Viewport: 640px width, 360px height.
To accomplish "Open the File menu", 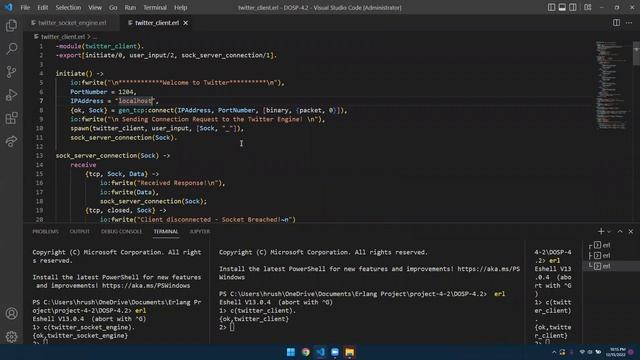I will (25, 7).
